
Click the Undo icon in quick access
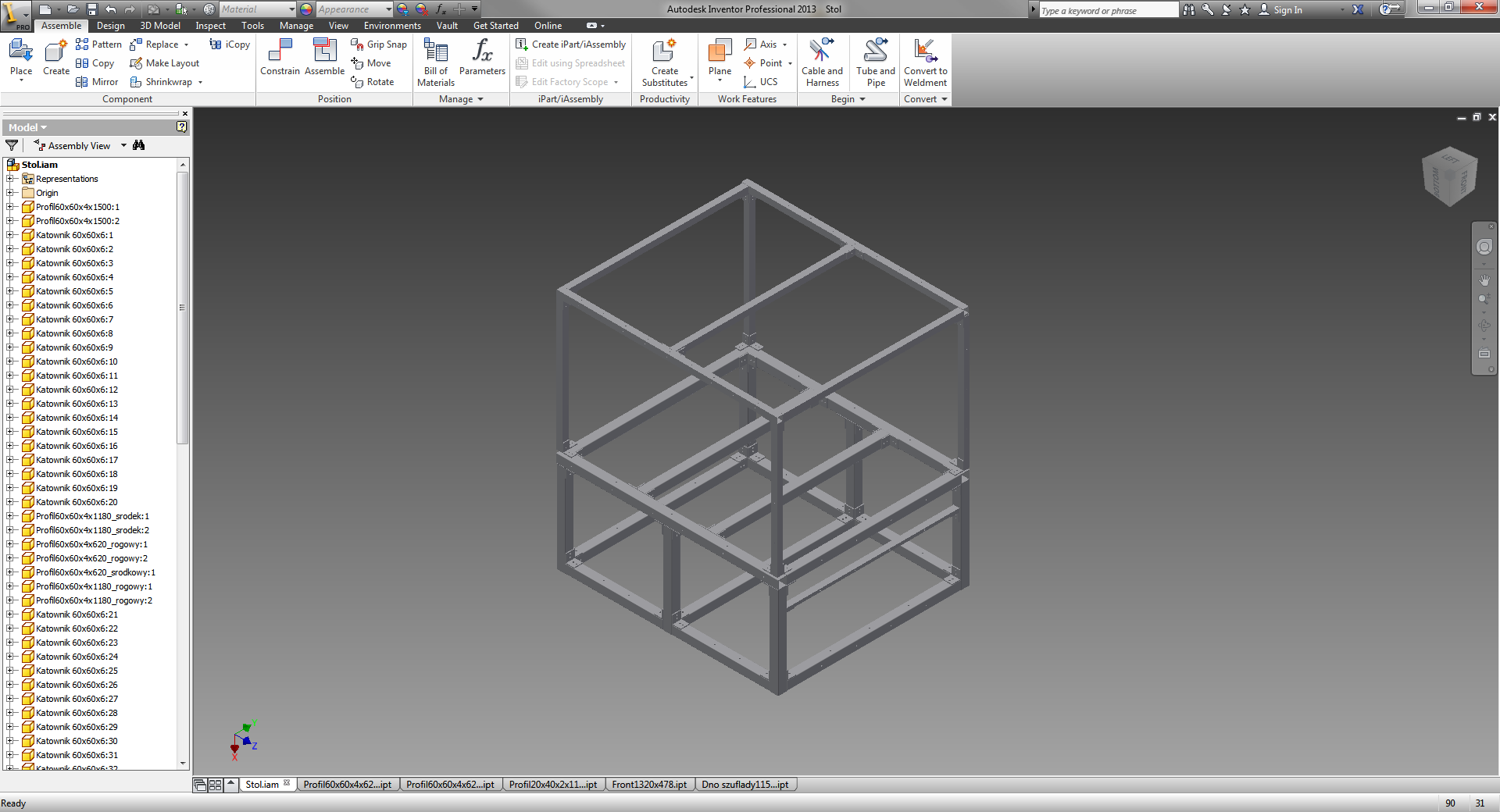(111, 9)
